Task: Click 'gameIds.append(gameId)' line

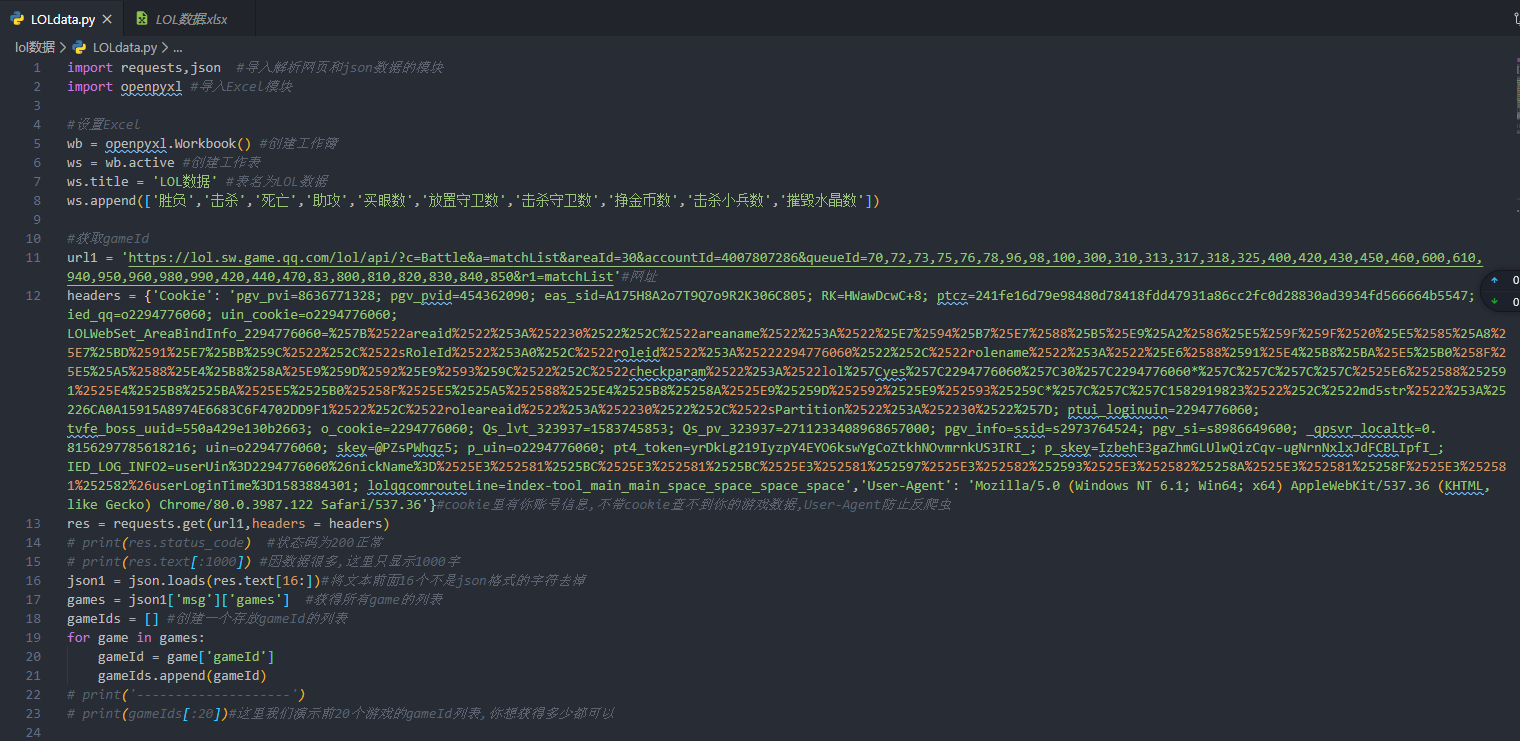Action: (182, 676)
